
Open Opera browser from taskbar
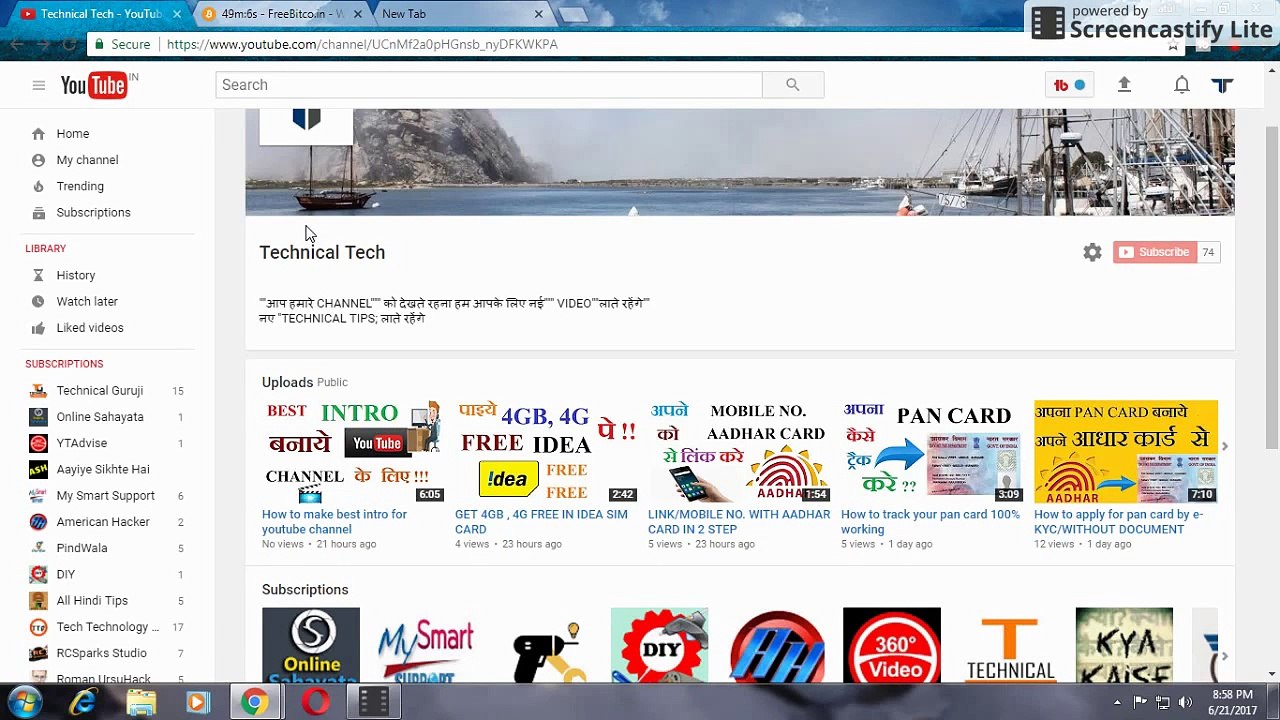(x=316, y=702)
